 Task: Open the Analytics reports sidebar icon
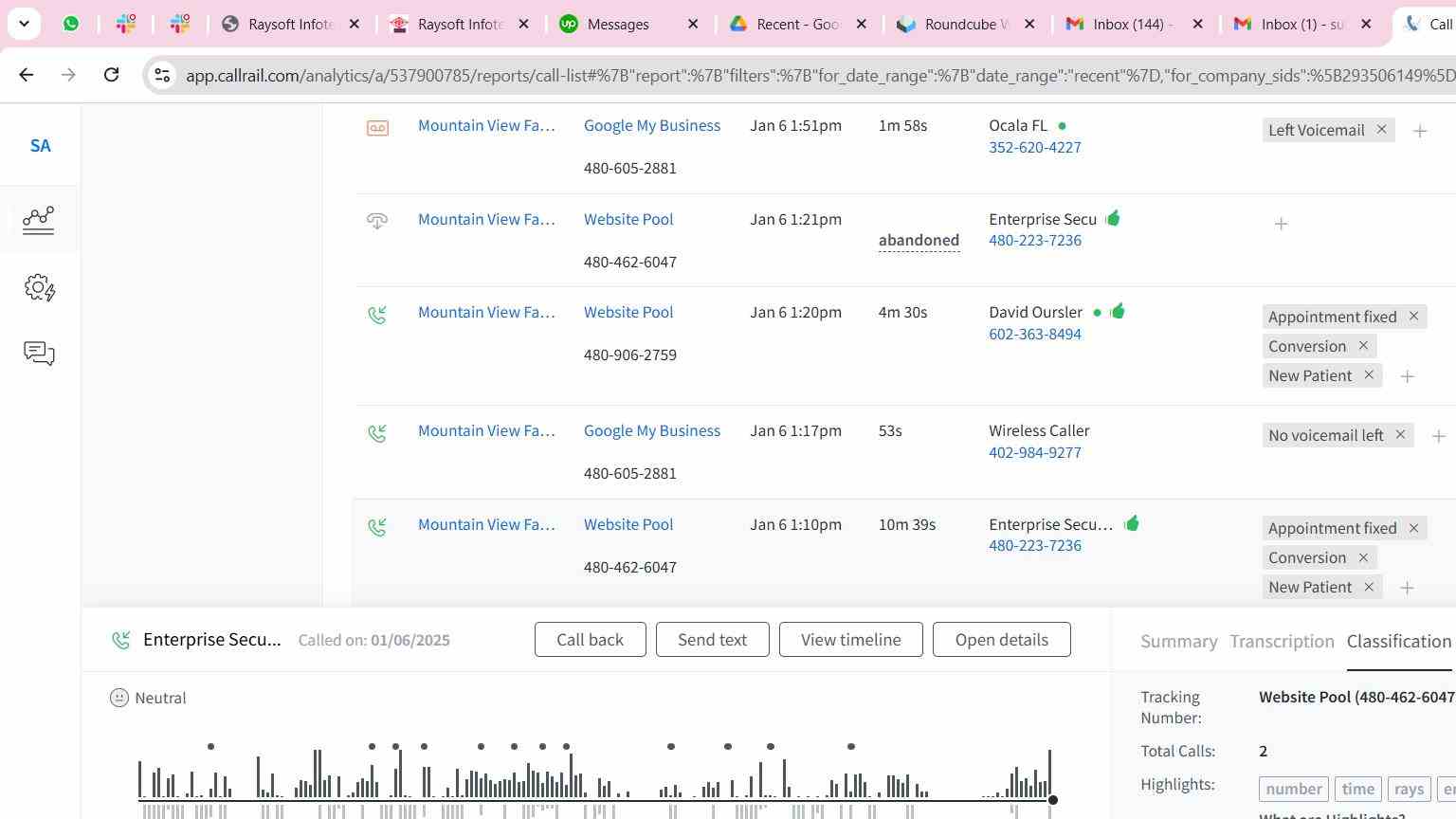(39, 220)
